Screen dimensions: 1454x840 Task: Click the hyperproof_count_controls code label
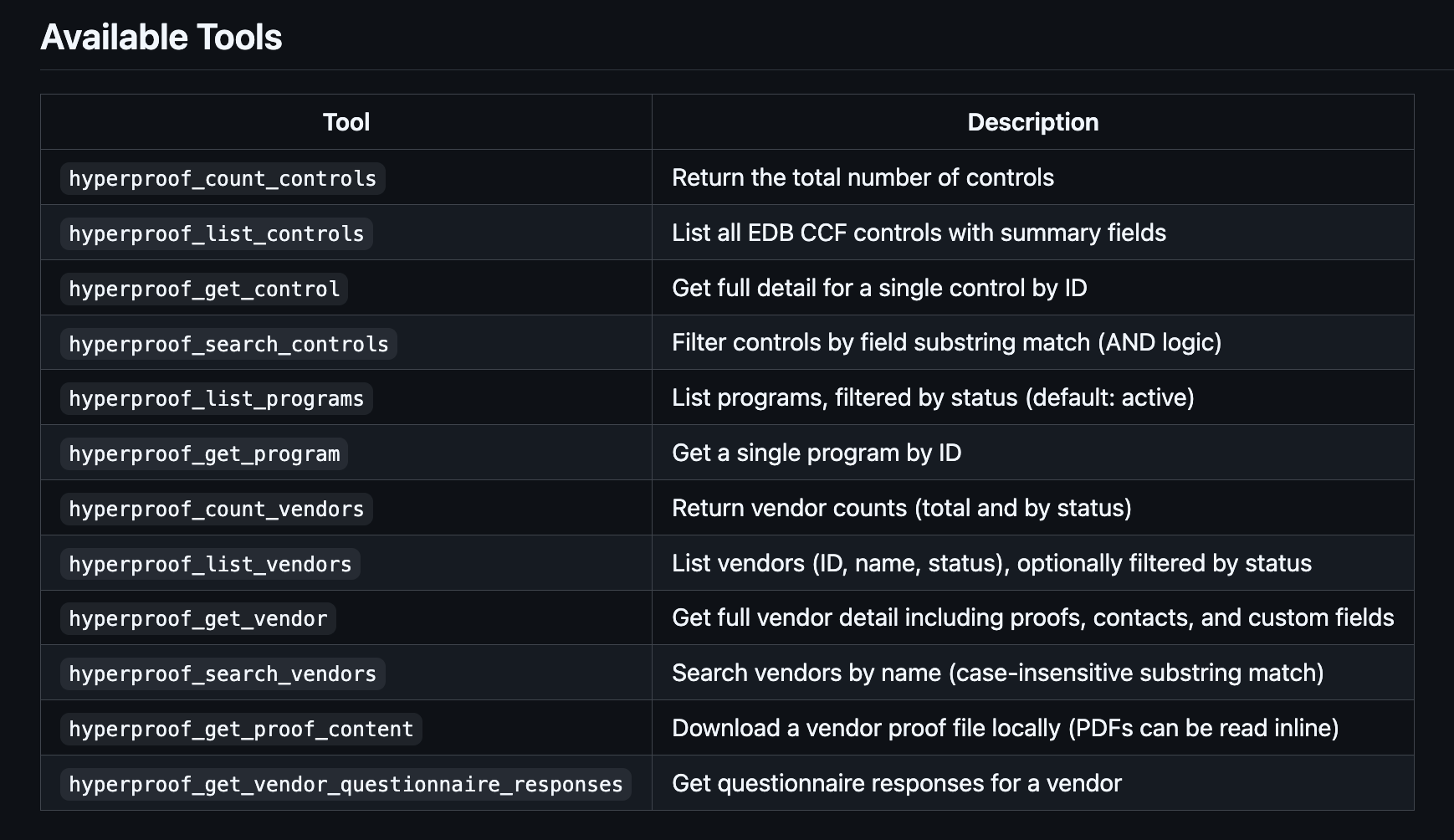(223, 178)
